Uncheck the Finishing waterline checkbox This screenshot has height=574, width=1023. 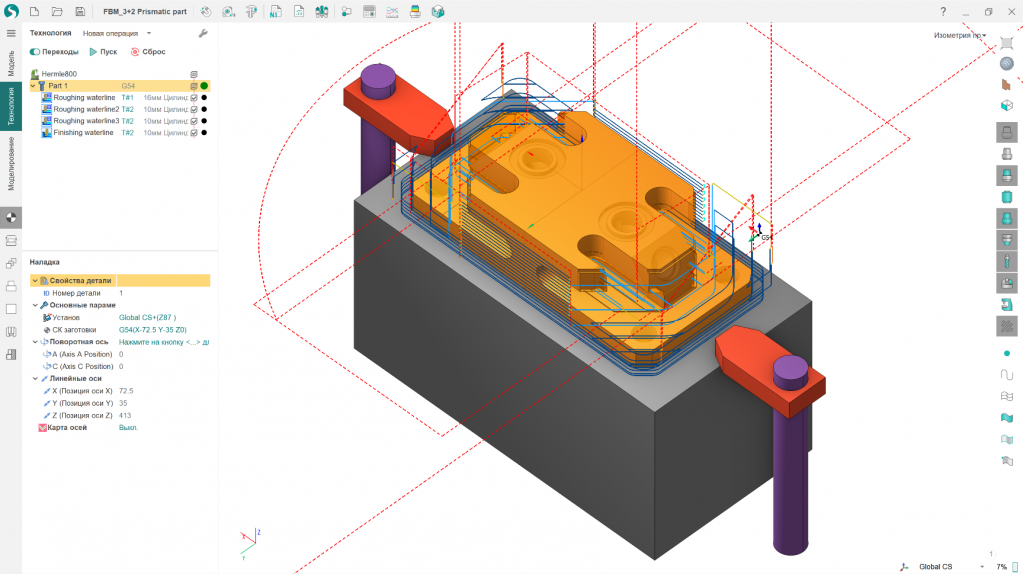point(194,133)
